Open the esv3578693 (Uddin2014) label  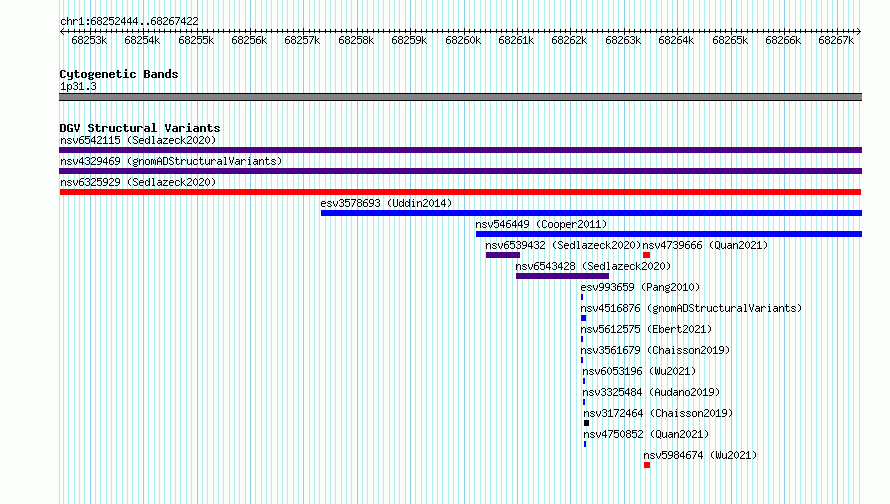pyautogui.click(x=386, y=203)
